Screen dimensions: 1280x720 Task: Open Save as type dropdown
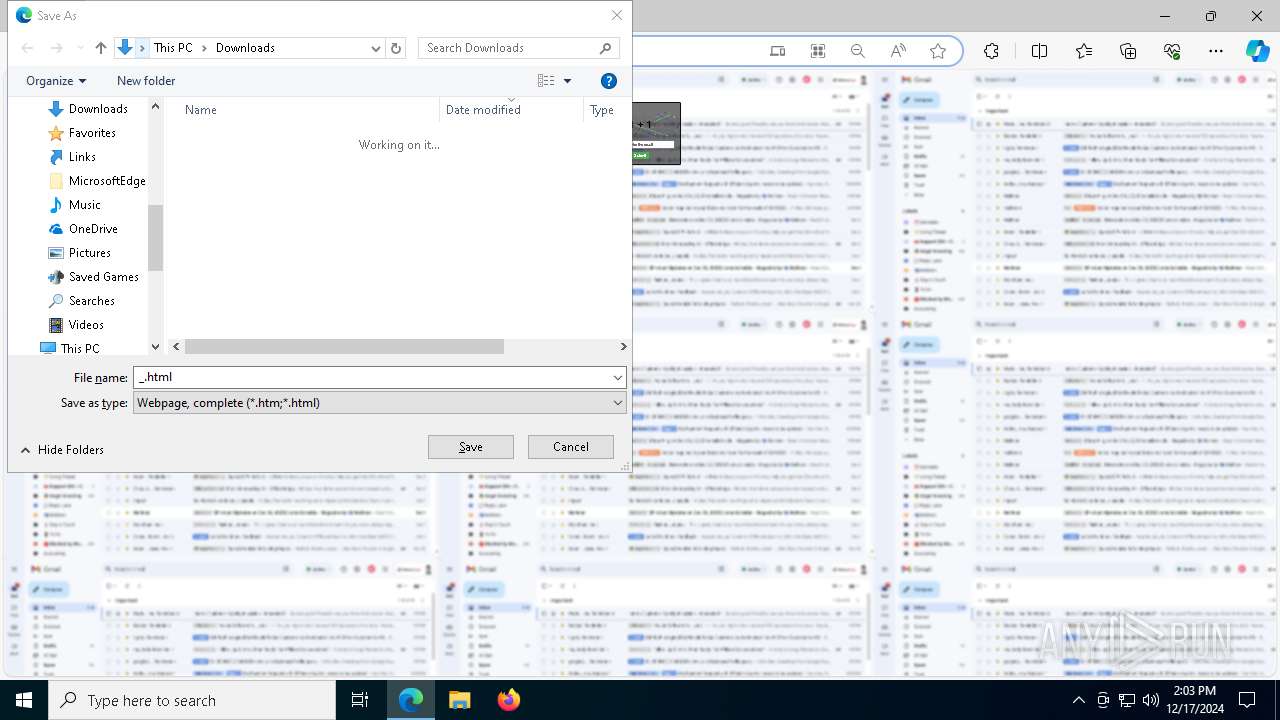[379, 403]
